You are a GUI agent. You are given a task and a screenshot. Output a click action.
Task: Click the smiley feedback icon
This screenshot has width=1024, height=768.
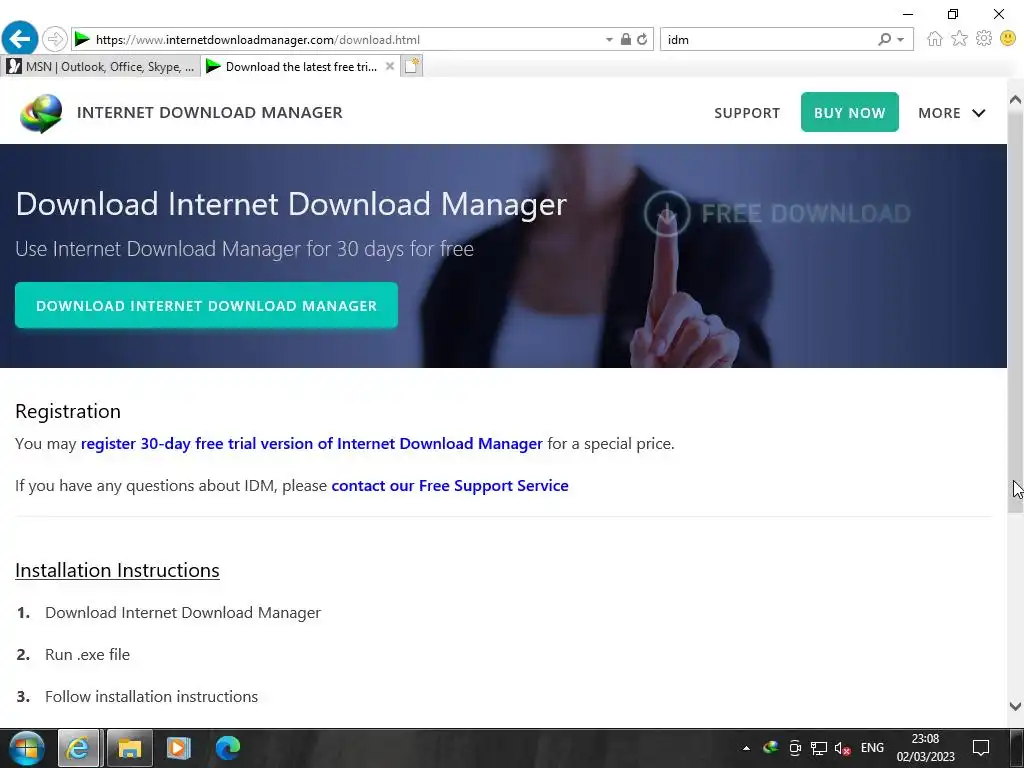pos(1008,39)
